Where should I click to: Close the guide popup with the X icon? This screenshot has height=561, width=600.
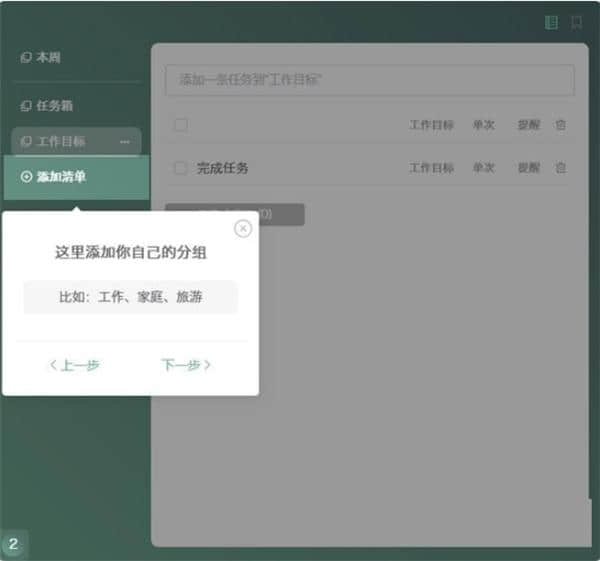242,228
